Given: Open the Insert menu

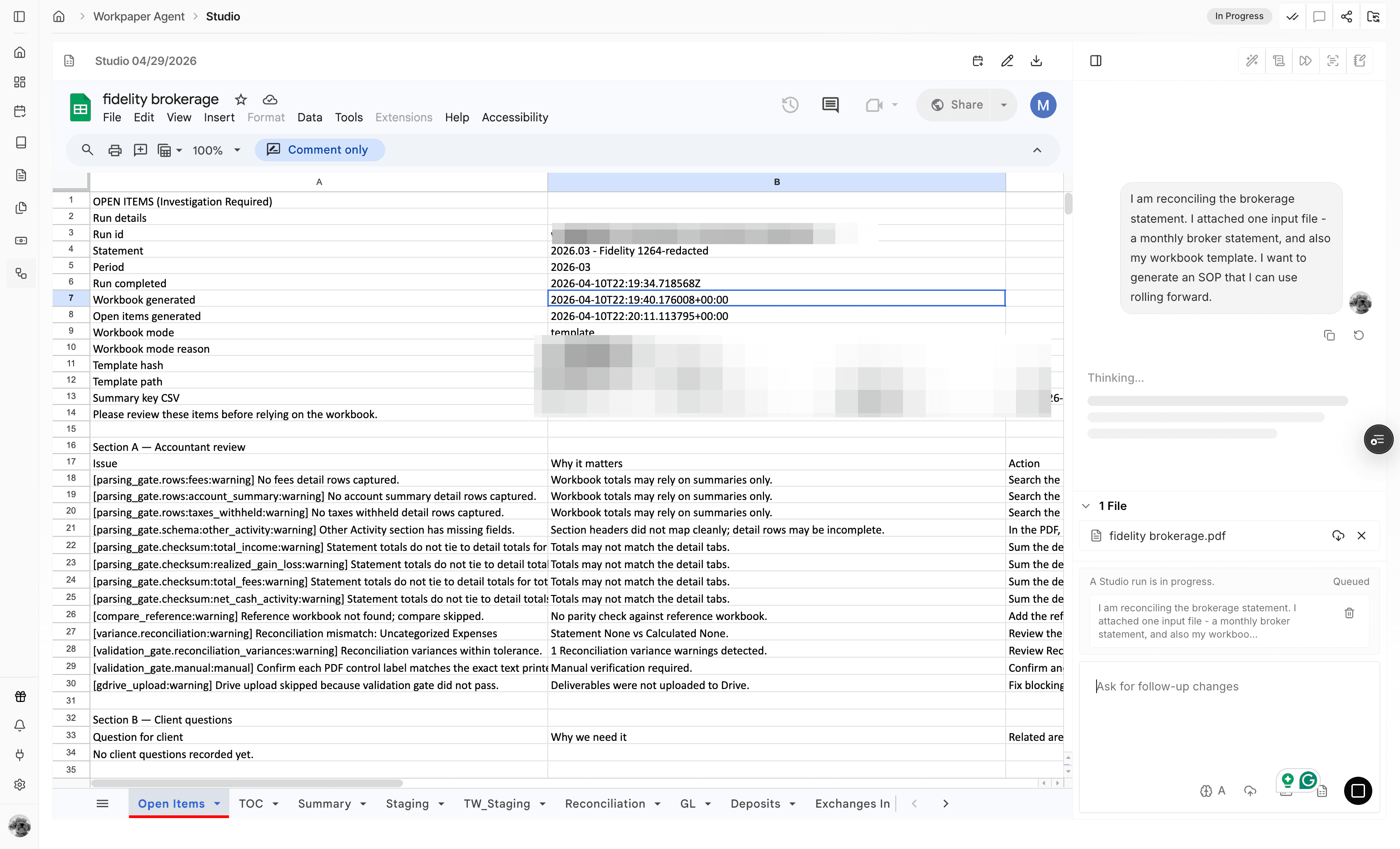Looking at the screenshot, I should pyautogui.click(x=219, y=117).
